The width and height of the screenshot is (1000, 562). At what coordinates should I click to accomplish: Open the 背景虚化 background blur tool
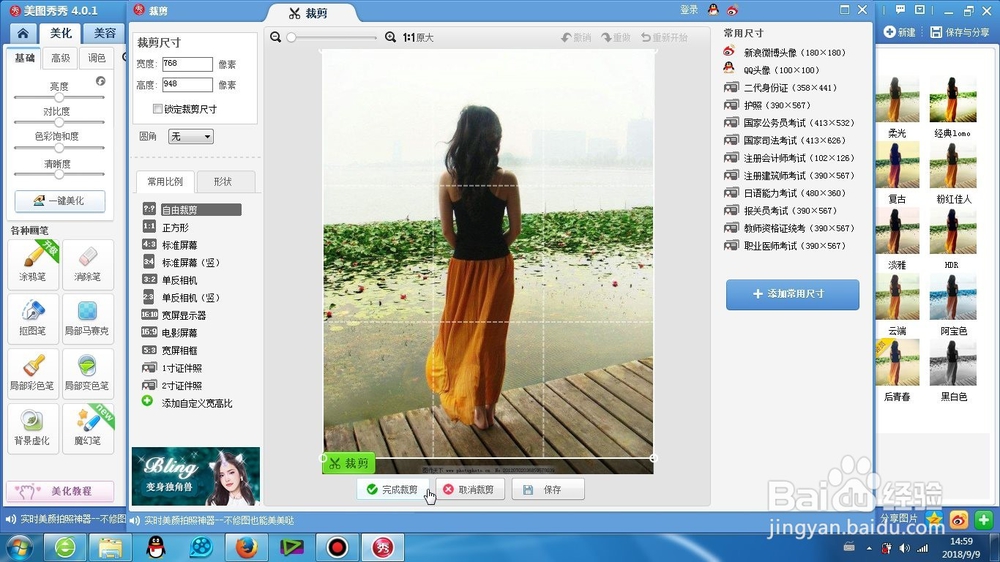pos(33,429)
